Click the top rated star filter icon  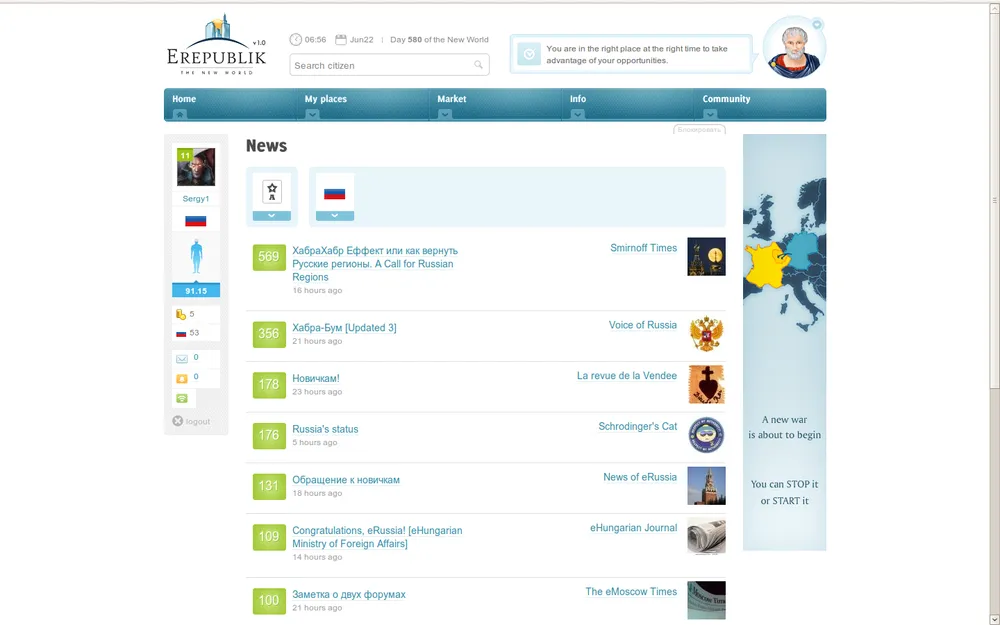272,191
